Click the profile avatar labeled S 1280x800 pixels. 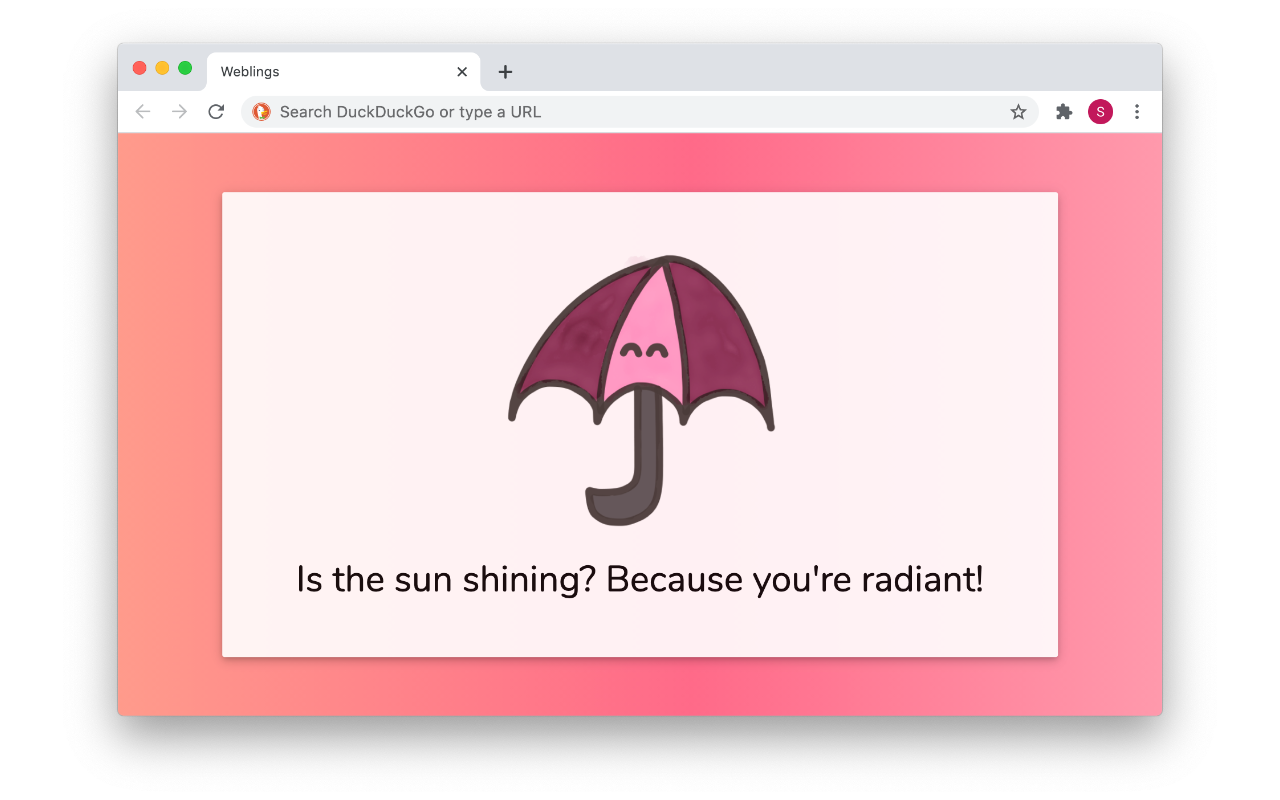(x=1100, y=112)
